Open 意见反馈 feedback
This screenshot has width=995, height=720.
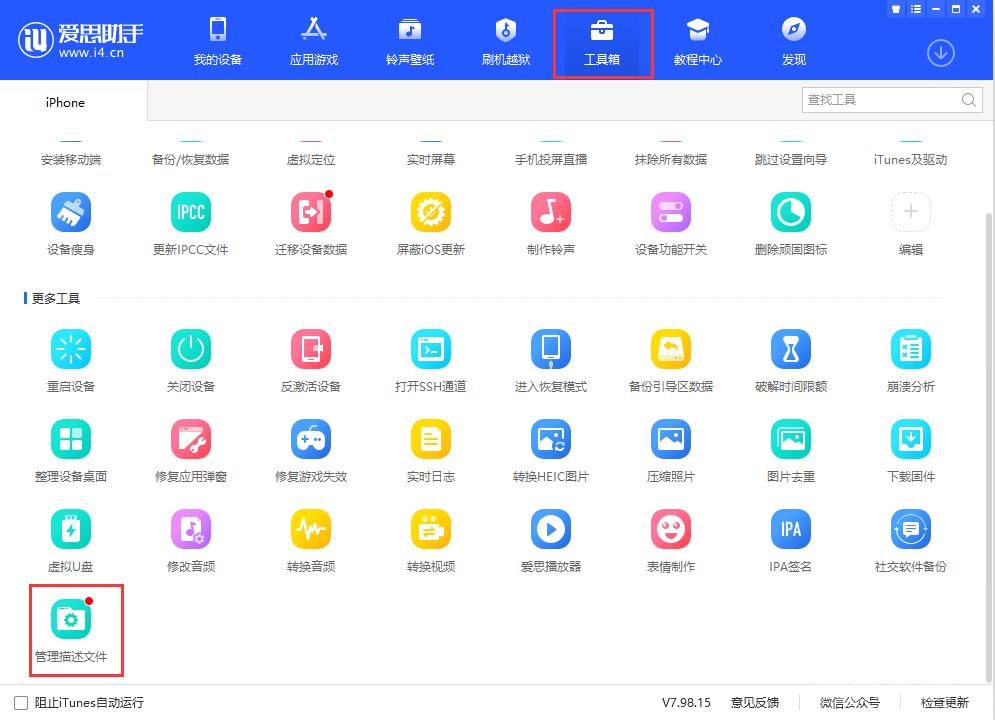(x=757, y=704)
